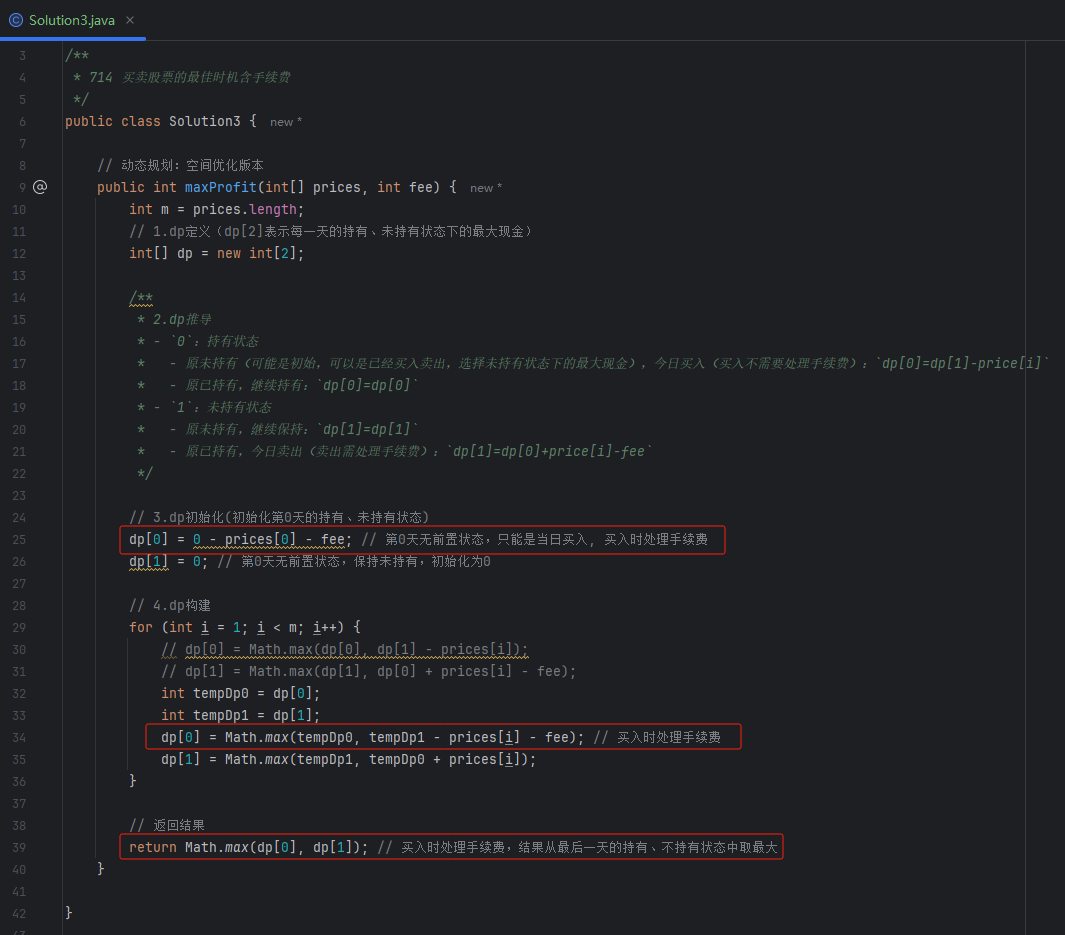Click line number 39 in the gutter
Screen dimensions: 1065x935
tap(20, 848)
